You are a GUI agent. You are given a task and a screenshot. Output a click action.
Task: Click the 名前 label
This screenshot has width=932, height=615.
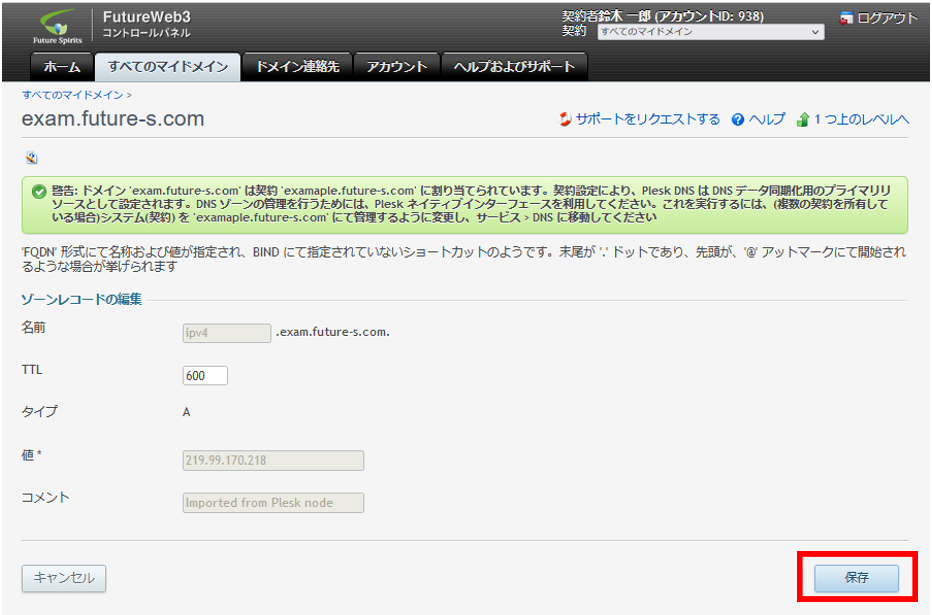tap(33, 327)
